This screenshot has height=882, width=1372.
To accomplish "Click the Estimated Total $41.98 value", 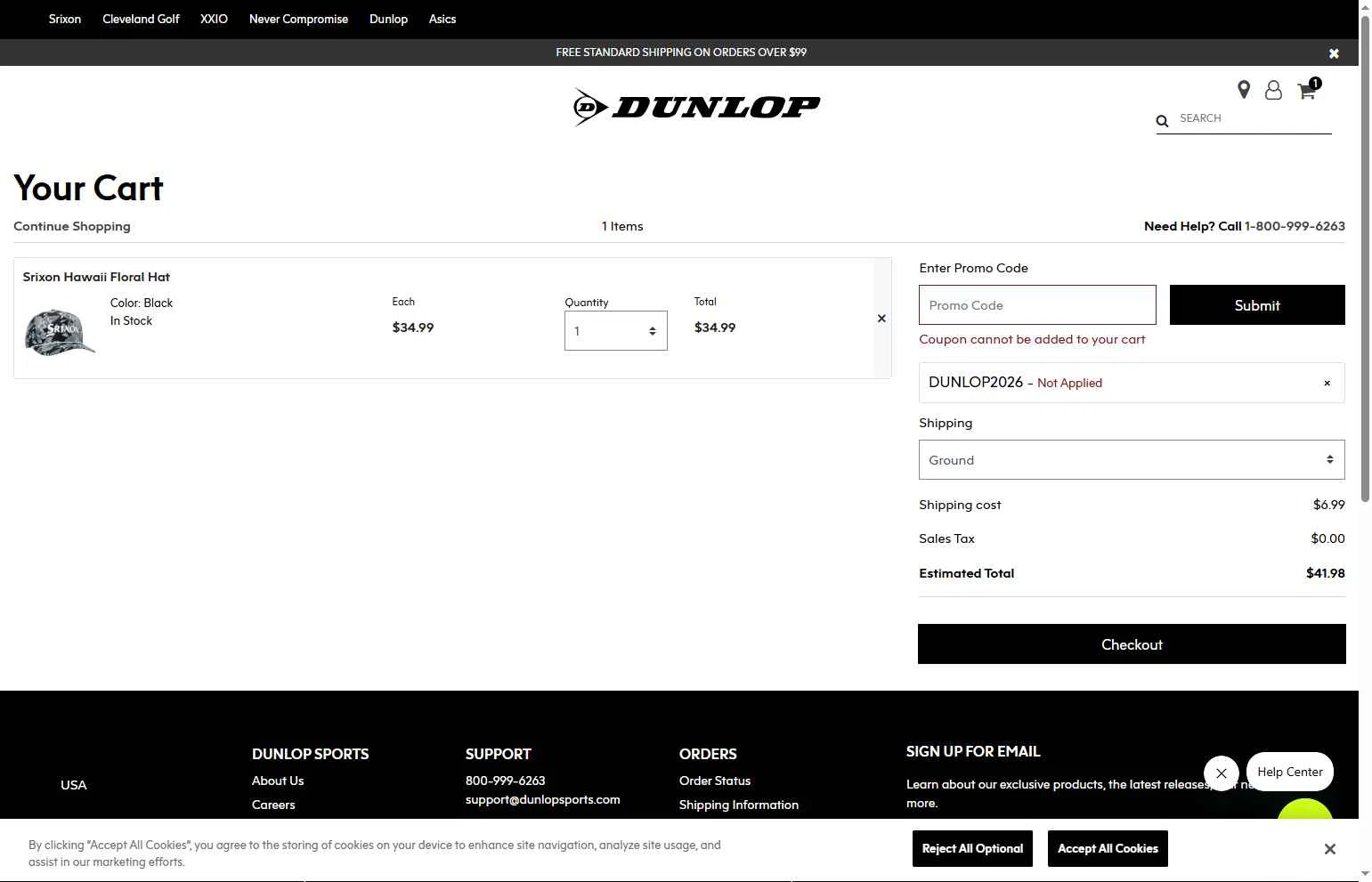I will click(1326, 573).
